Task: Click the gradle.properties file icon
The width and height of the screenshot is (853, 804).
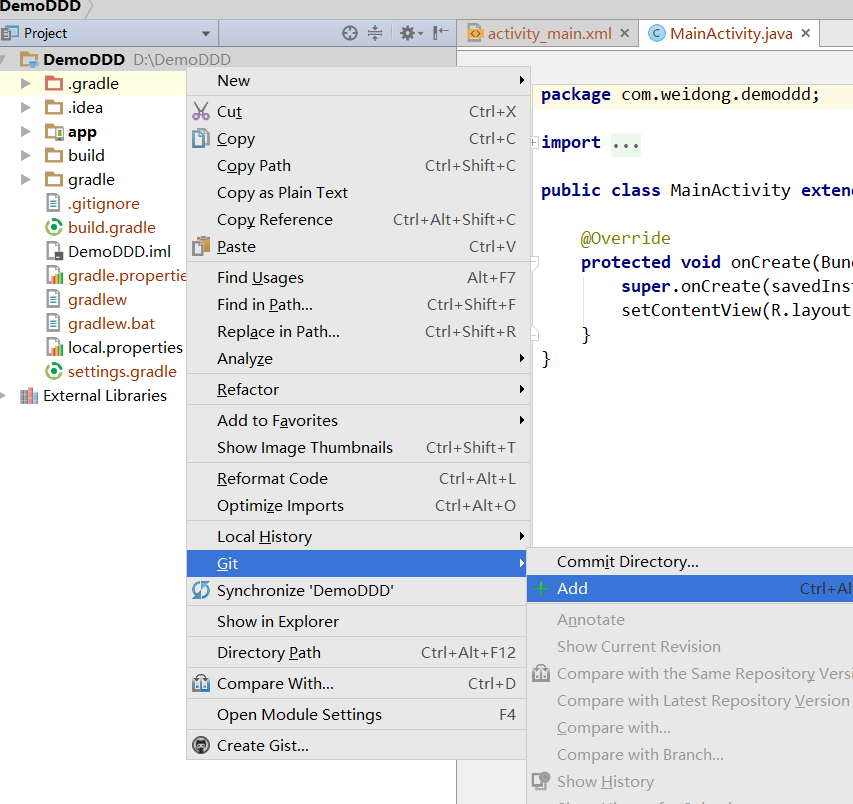Action: point(54,275)
